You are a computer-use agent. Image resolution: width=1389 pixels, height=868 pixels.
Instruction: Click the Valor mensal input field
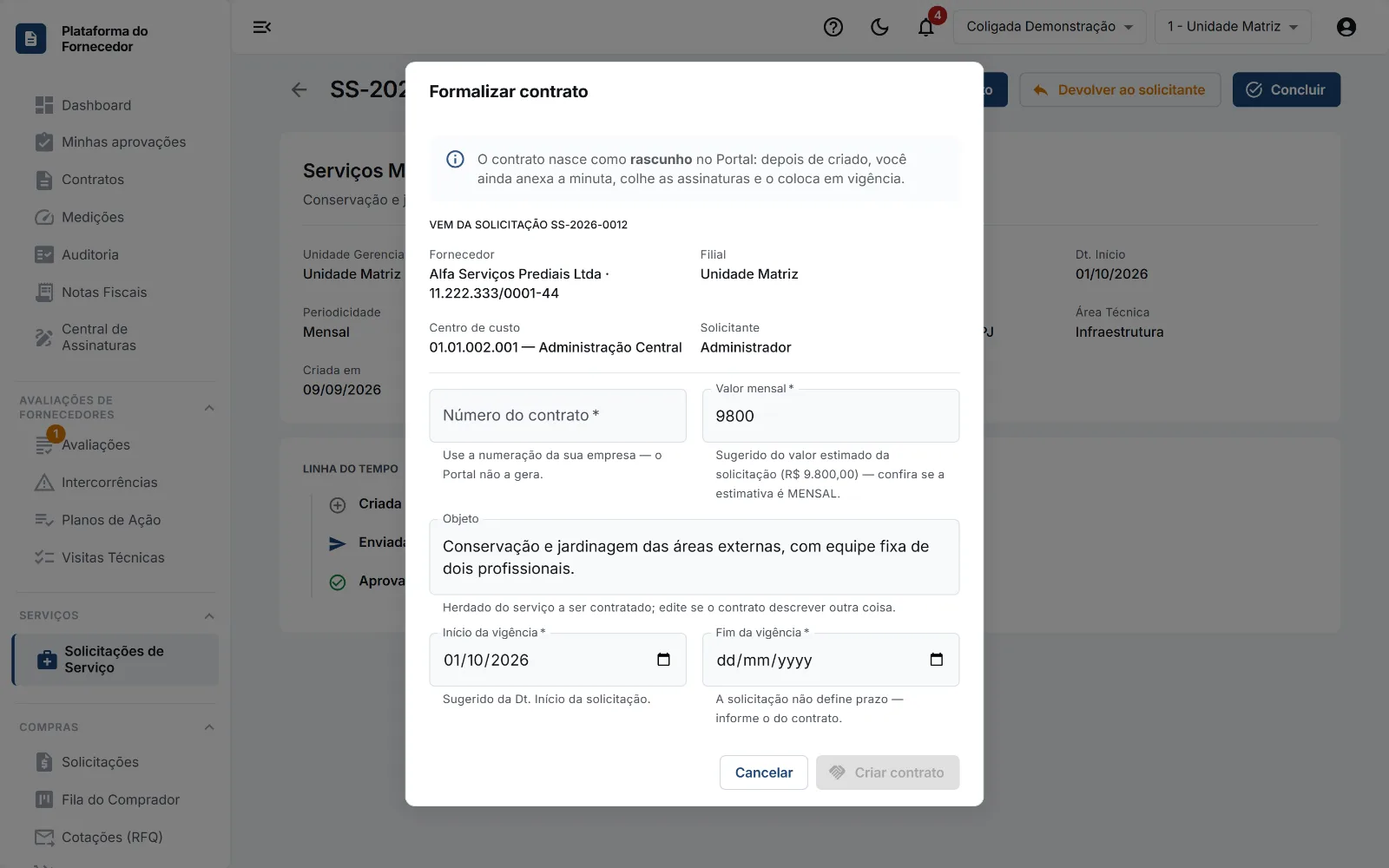[x=831, y=416]
